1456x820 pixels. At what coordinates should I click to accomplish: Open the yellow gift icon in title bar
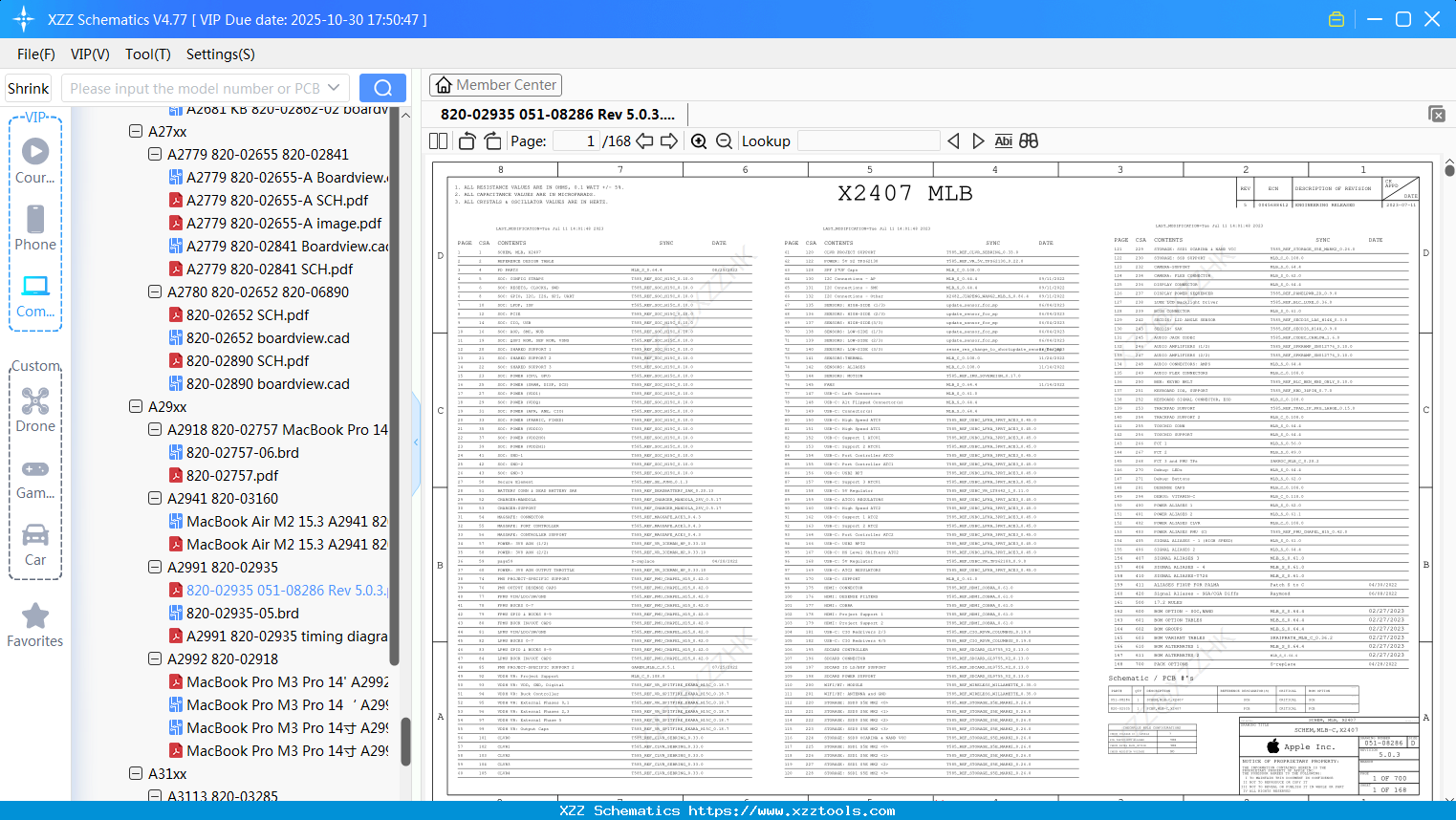1336,19
